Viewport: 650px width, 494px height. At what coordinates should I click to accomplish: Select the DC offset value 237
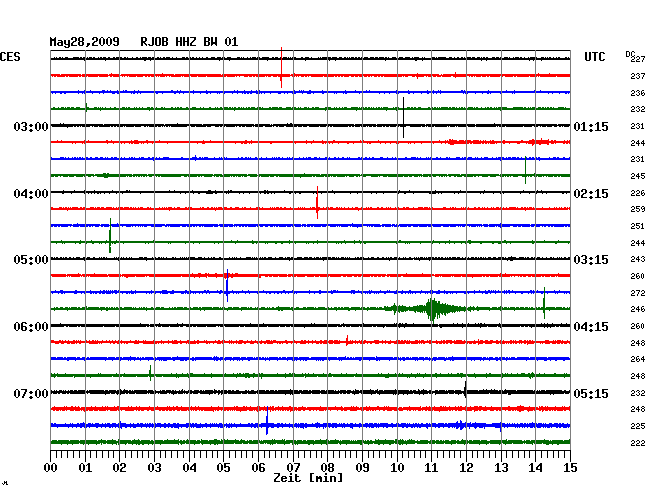(x=638, y=76)
